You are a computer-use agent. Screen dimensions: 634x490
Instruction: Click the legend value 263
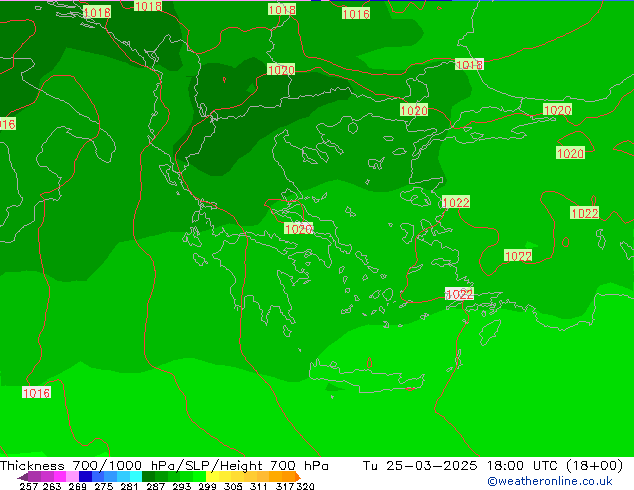52,486
